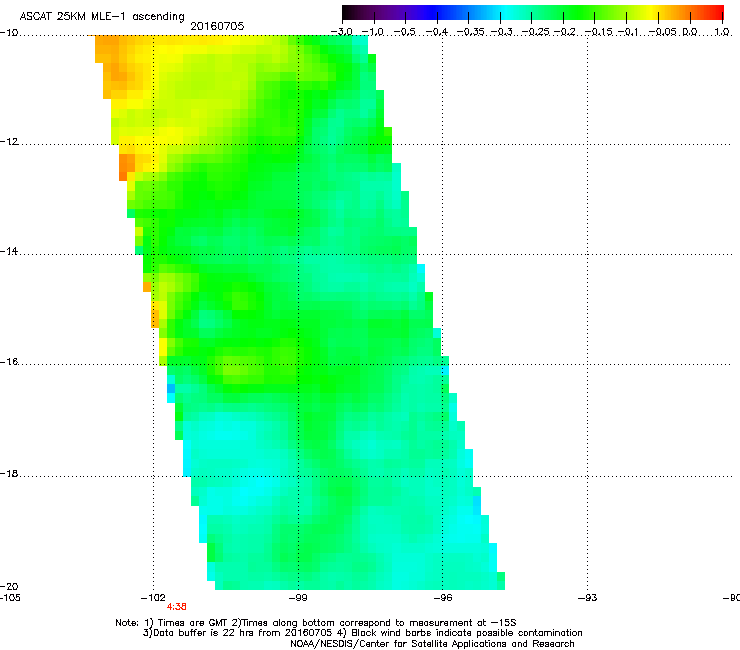Image resolution: width=740 pixels, height=650 pixels.
Task: Click the -12 latitude axis label
Action: (x=9, y=142)
